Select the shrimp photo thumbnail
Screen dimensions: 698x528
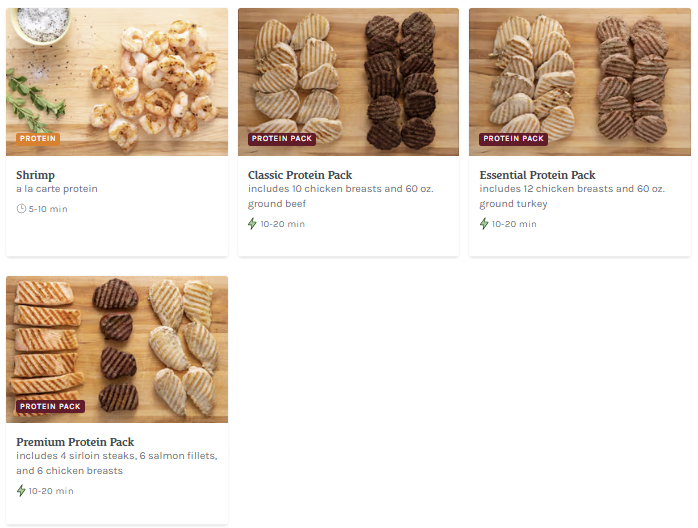coord(117,82)
